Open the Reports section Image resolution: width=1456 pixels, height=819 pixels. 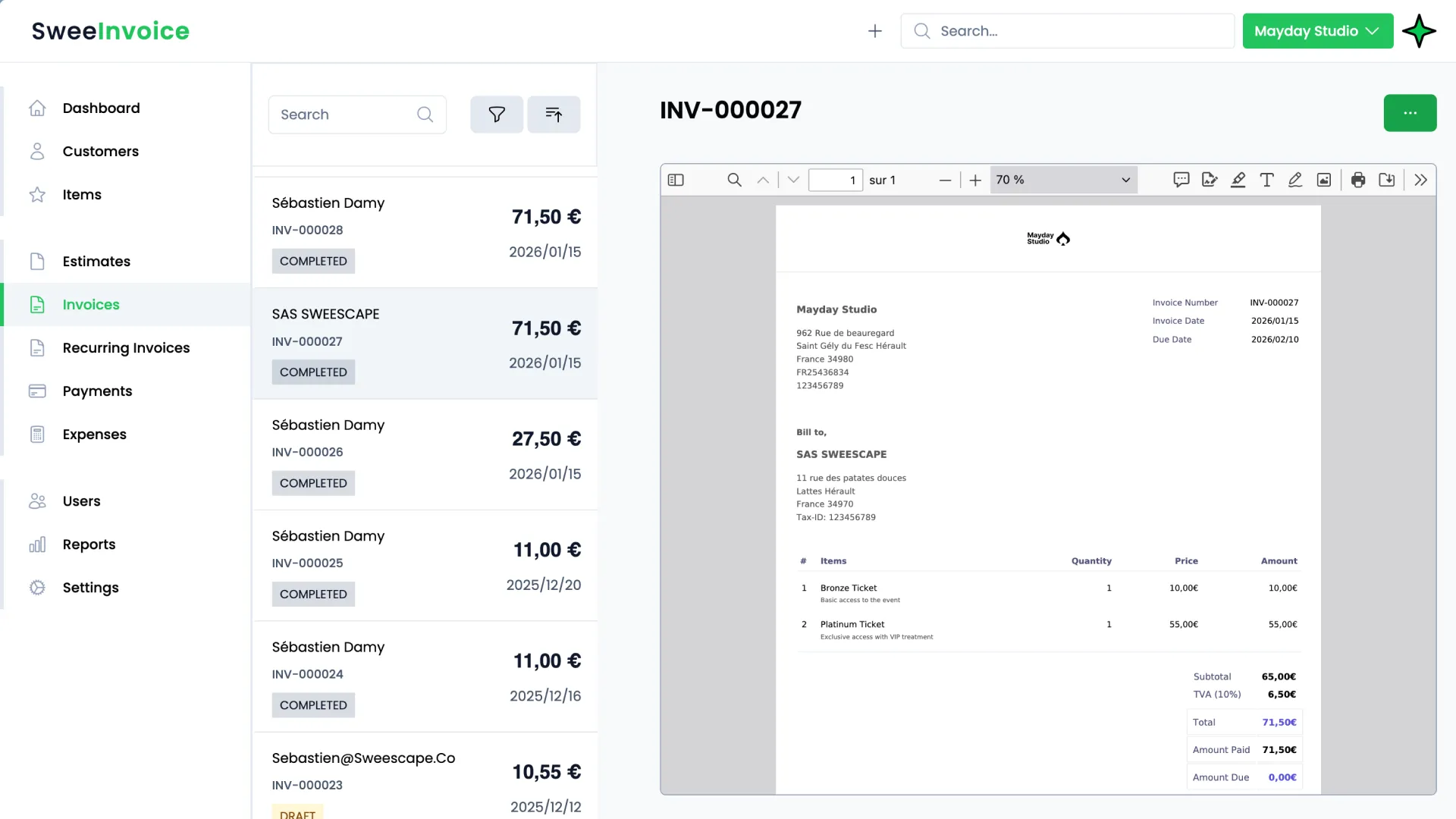pyautogui.click(x=90, y=544)
